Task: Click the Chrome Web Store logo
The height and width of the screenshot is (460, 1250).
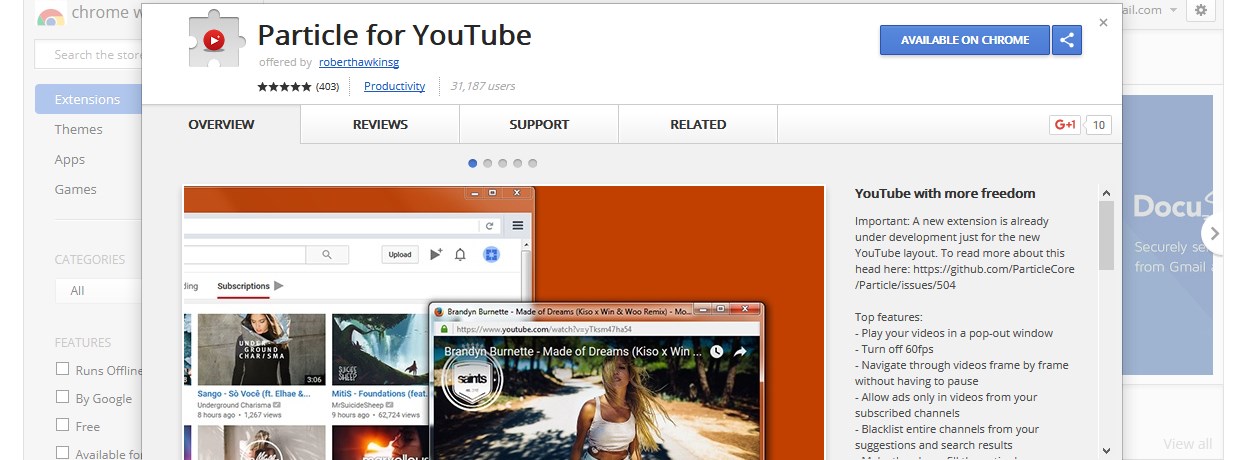Action: (50, 15)
